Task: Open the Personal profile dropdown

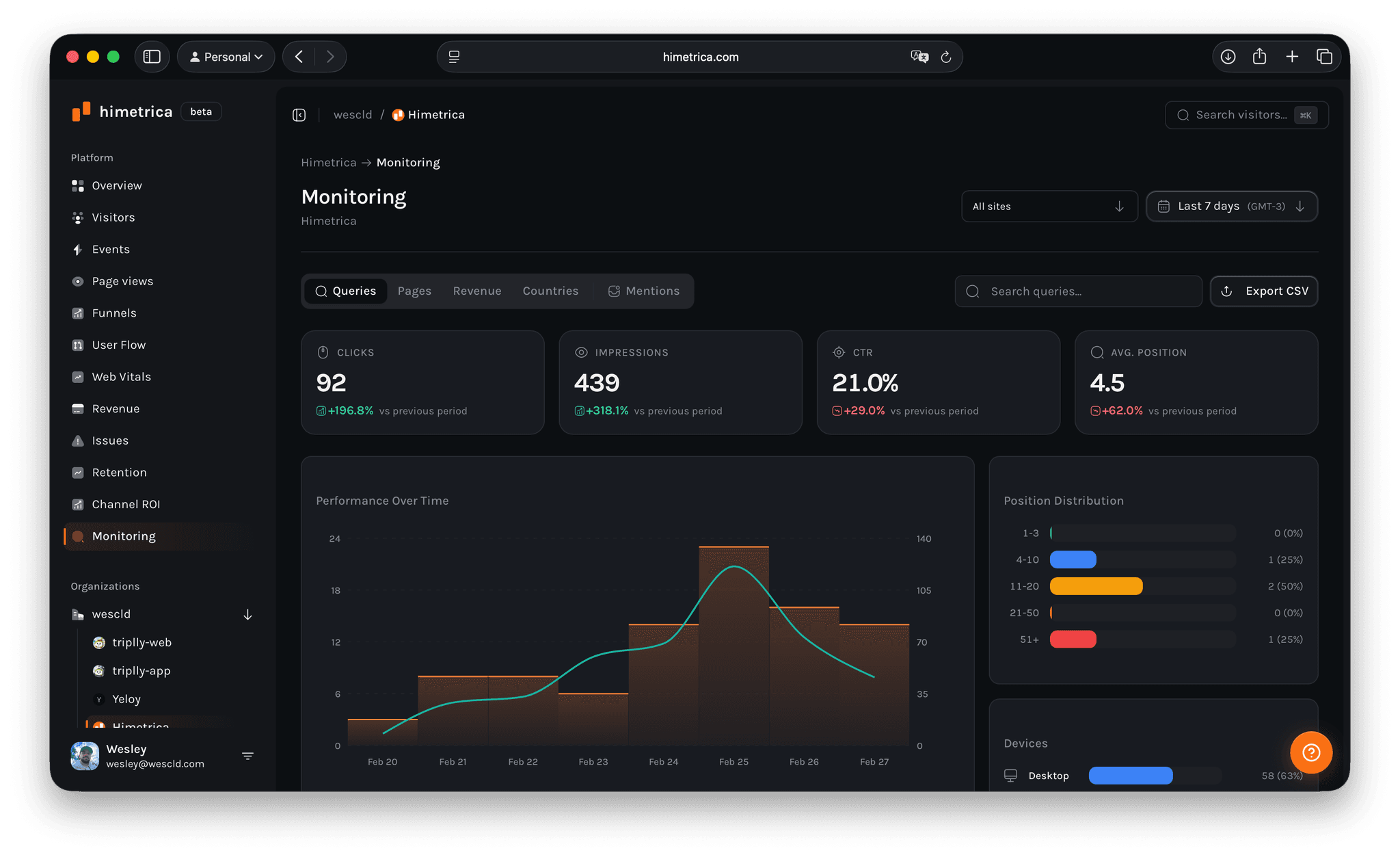Action: click(226, 57)
